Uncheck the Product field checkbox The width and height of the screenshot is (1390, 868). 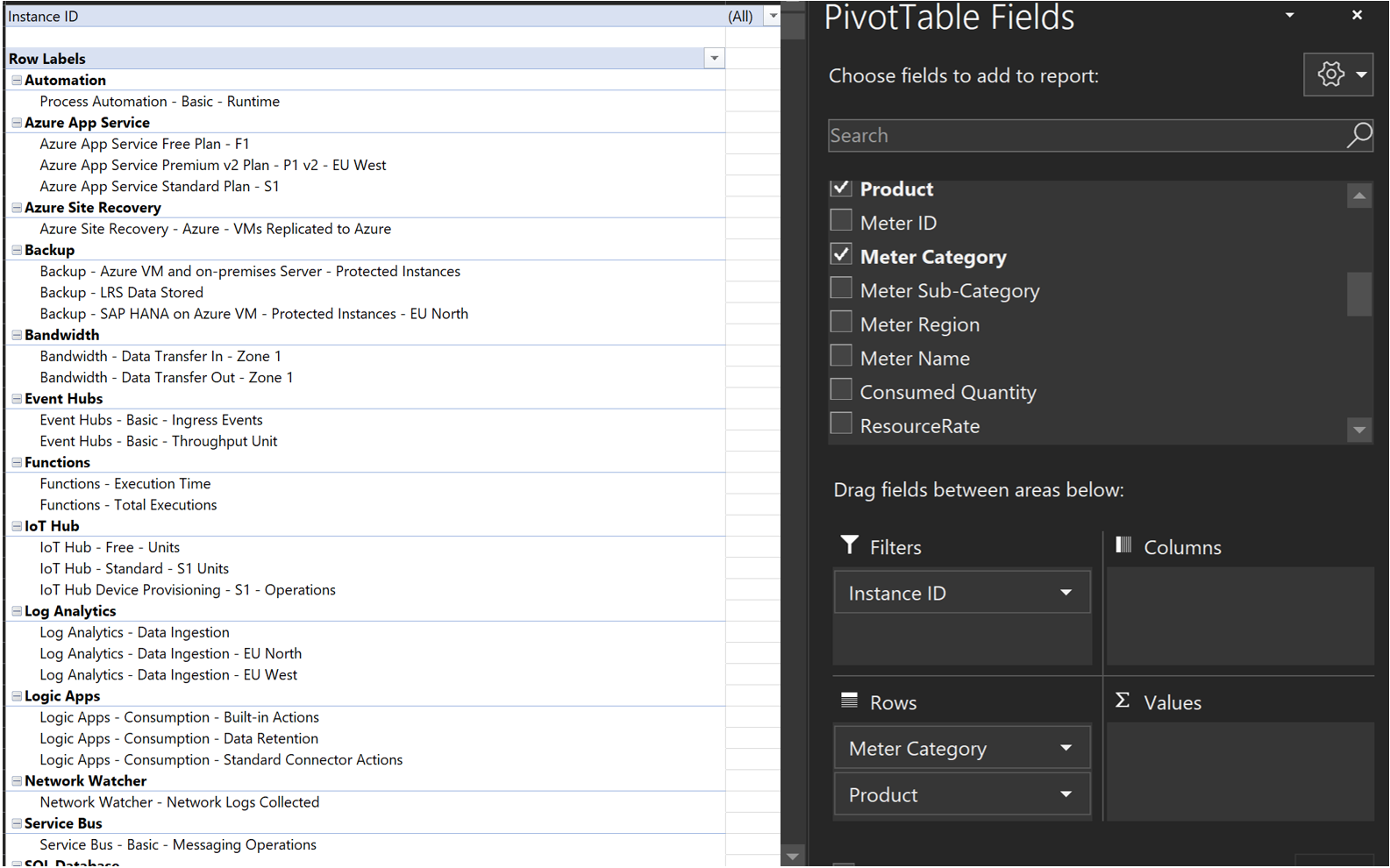click(841, 188)
